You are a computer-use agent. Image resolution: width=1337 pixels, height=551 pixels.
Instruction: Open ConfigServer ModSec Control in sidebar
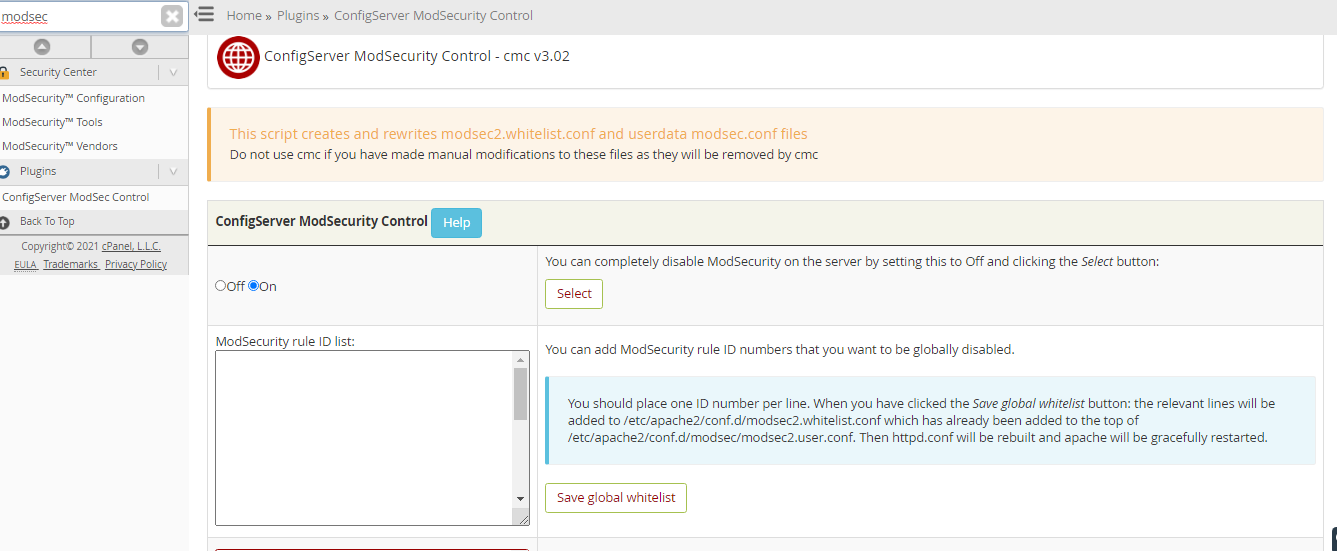(x=76, y=197)
